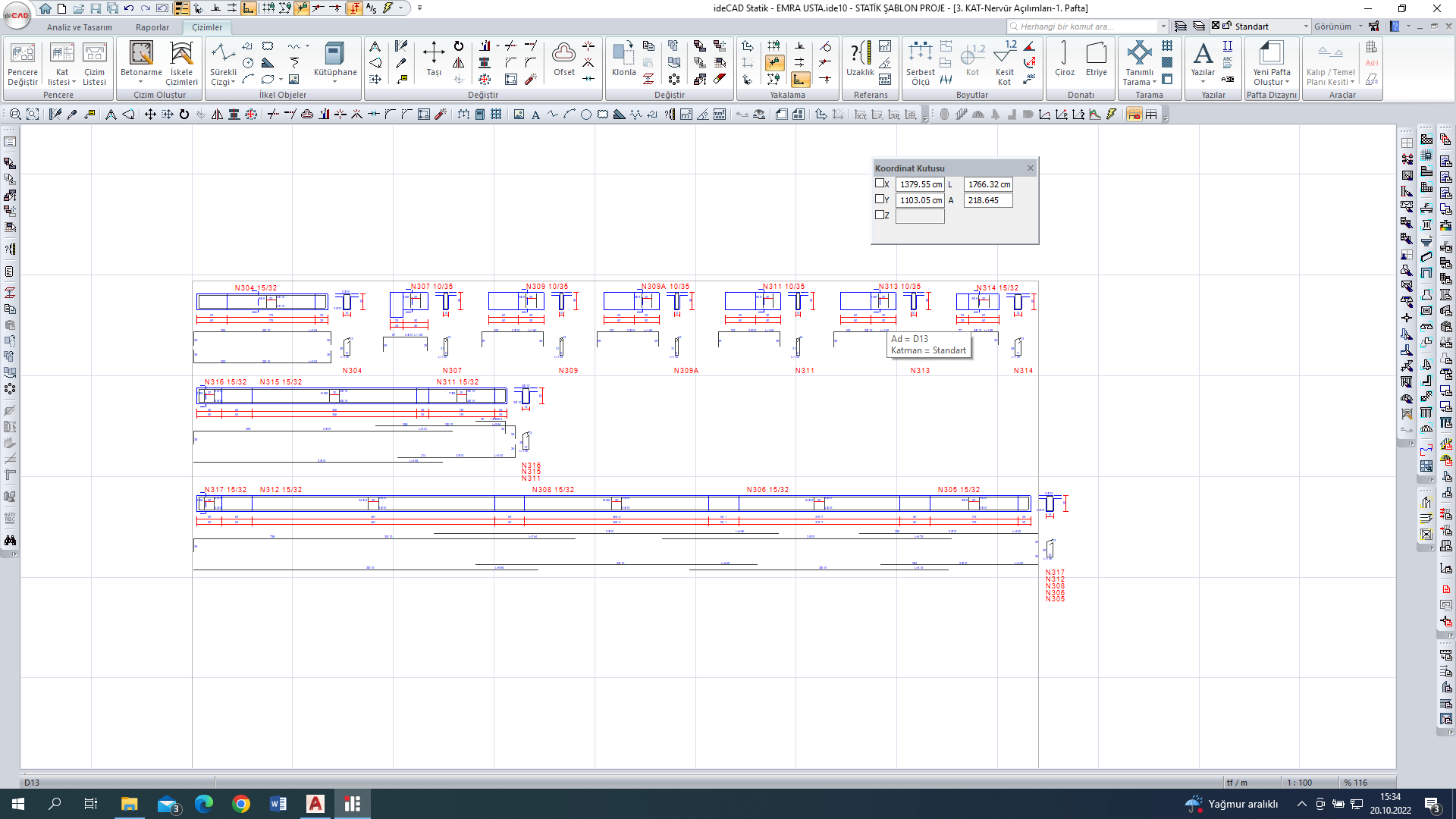Click the binoculars find icon on the left sidebar
Image resolution: width=1456 pixels, height=819 pixels.
[x=10, y=541]
